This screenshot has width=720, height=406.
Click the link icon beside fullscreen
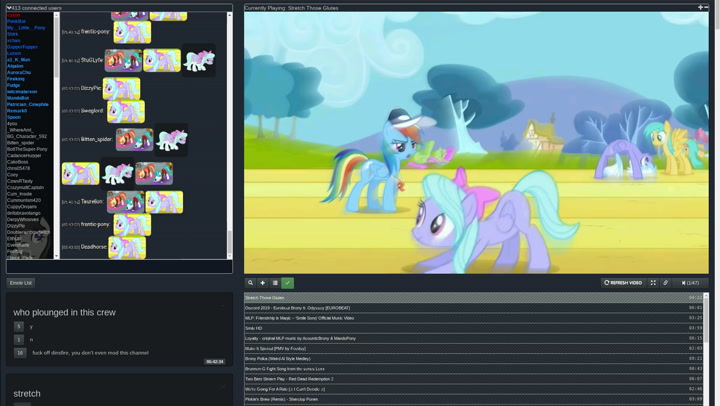point(666,283)
